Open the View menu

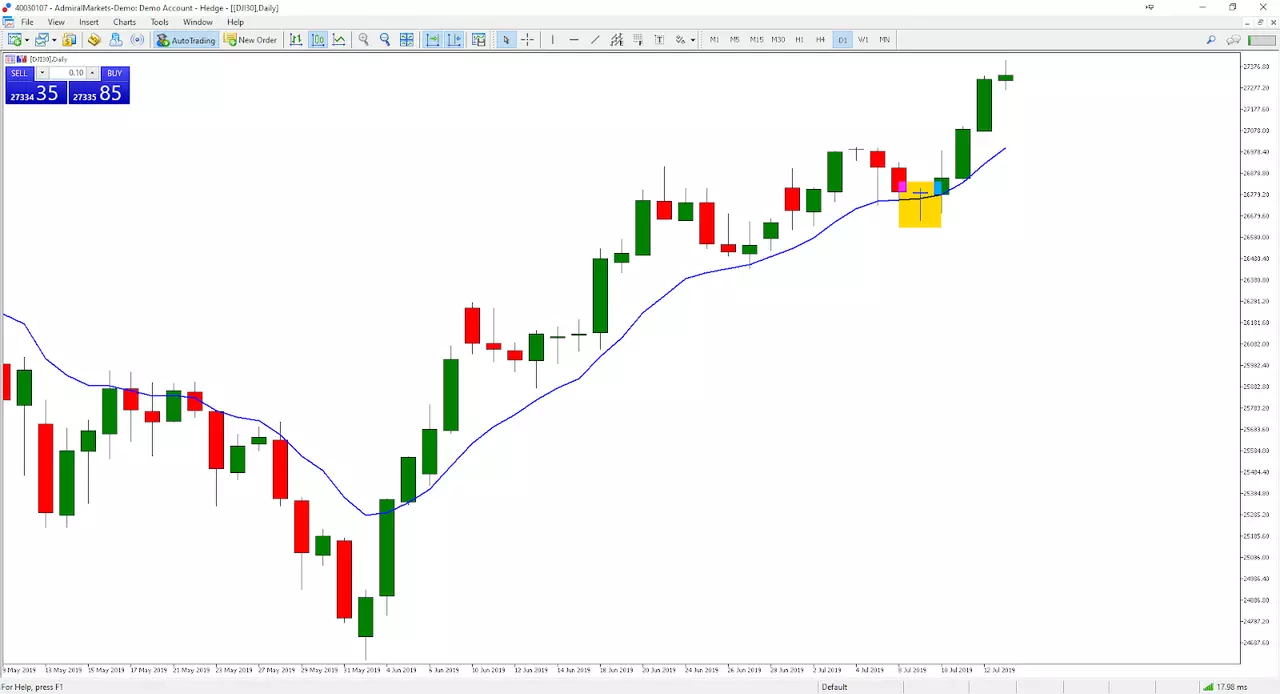tap(56, 22)
